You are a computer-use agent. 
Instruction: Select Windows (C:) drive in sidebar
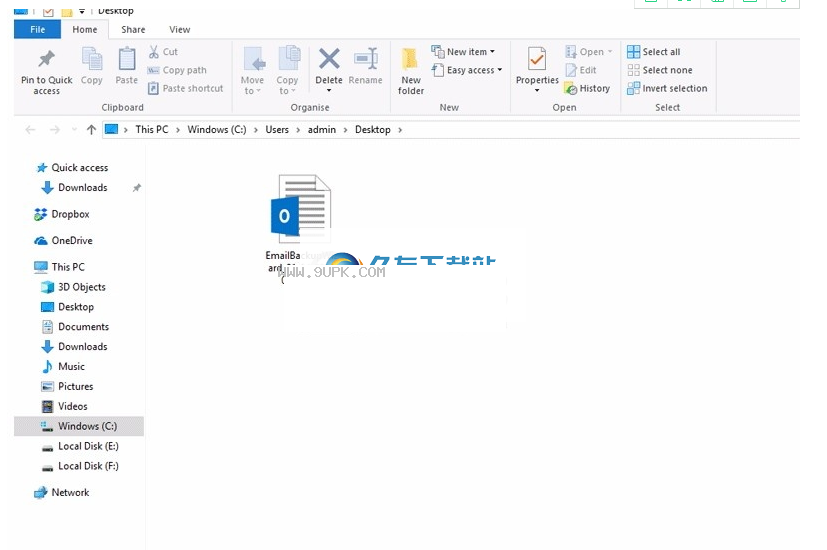pyautogui.click(x=79, y=426)
